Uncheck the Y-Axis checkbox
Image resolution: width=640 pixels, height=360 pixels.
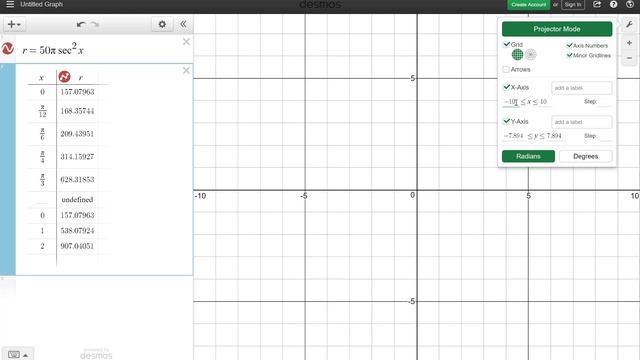point(507,121)
